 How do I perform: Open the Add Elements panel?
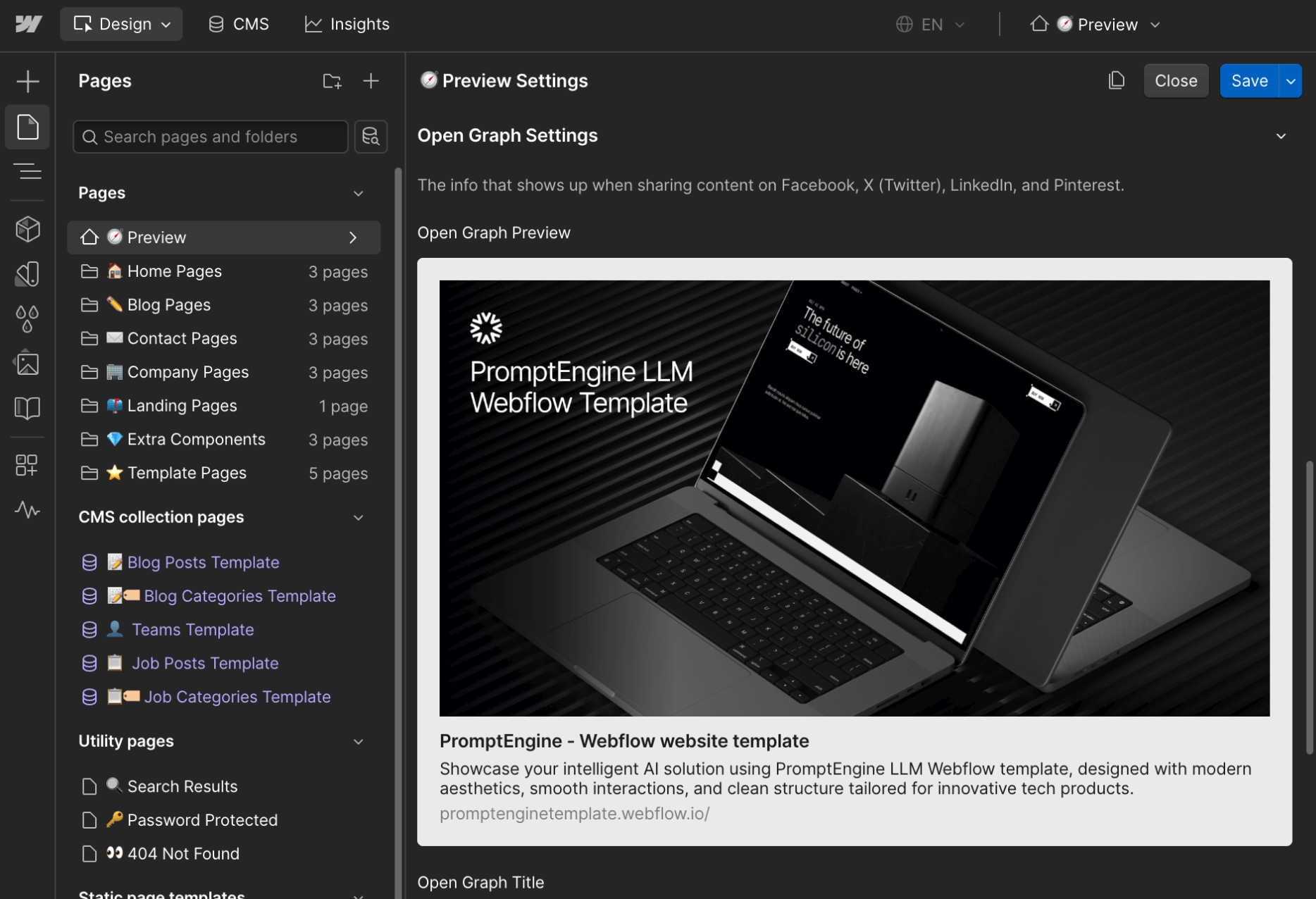coord(27,80)
